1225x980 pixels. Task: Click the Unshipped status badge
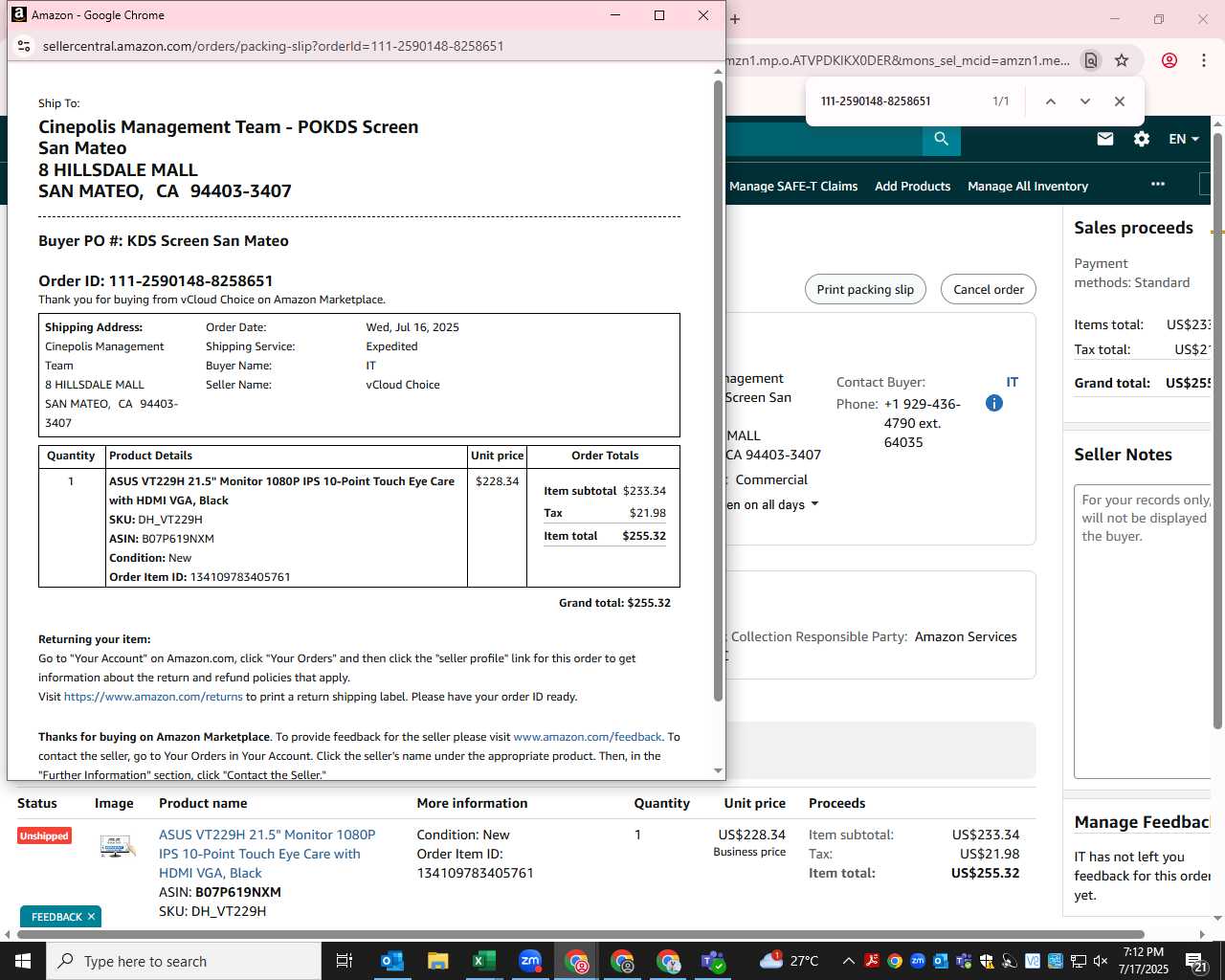44,835
